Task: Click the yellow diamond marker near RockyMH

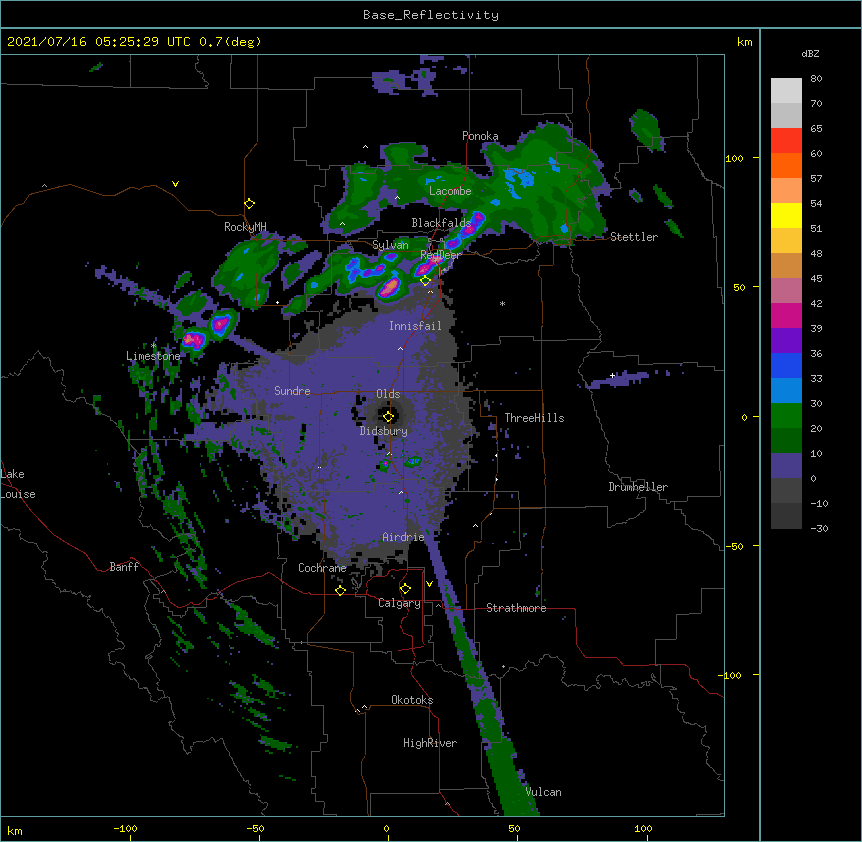Action: (x=250, y=204)
